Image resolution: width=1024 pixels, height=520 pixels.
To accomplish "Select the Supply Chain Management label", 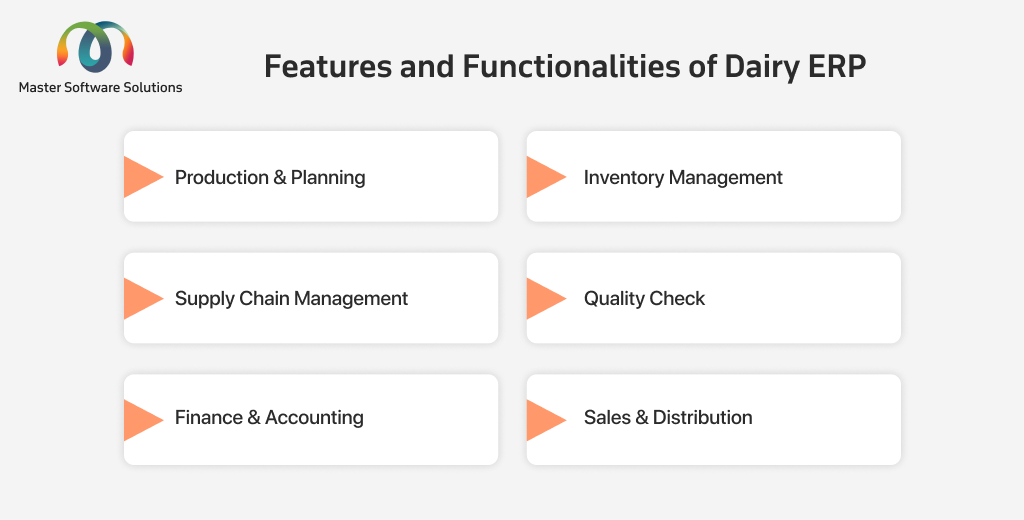I will coord(291,299).
